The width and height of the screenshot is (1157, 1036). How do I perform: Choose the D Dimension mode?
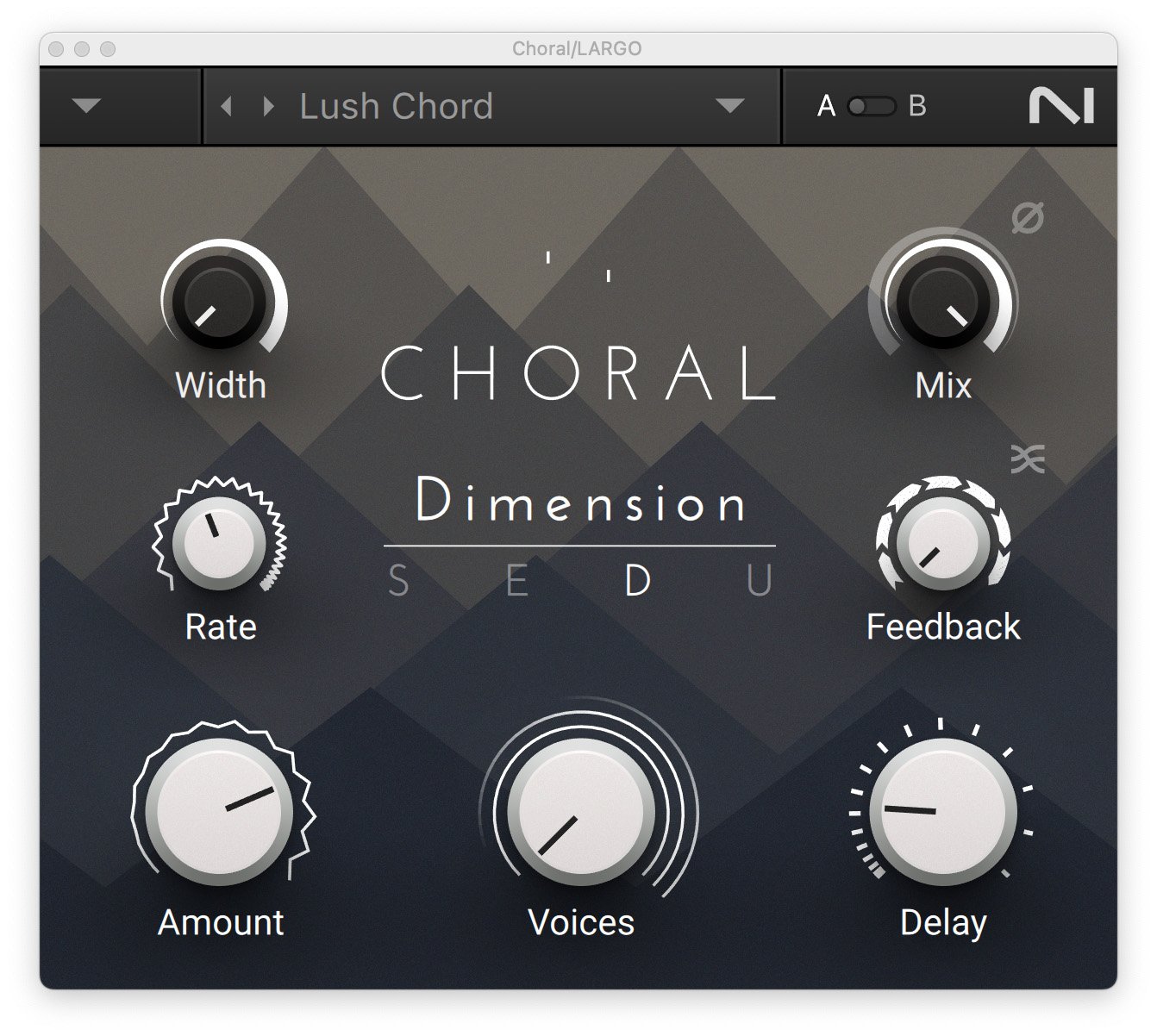(637, 582)
